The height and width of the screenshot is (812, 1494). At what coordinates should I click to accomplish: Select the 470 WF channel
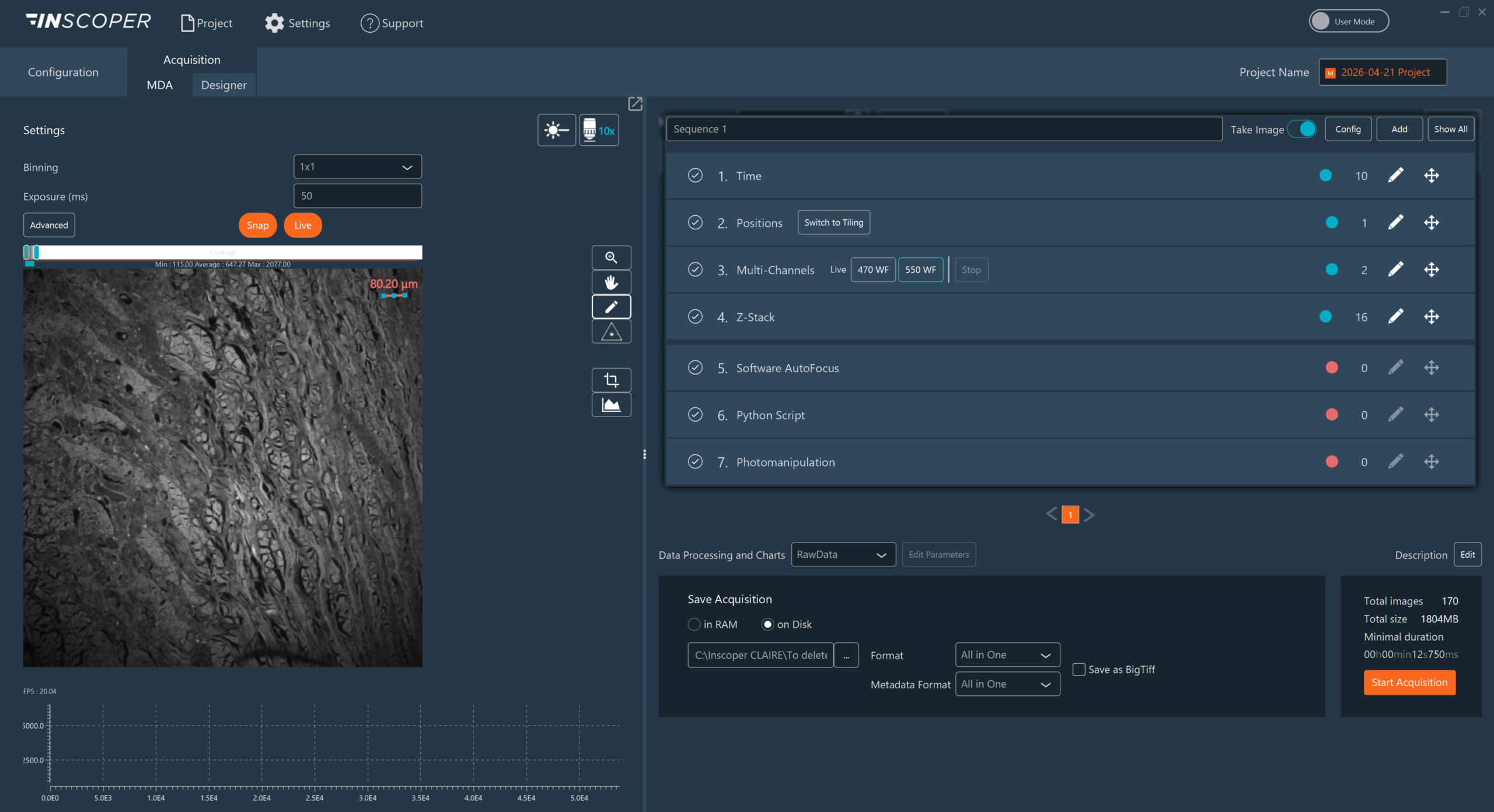[872, 269]
